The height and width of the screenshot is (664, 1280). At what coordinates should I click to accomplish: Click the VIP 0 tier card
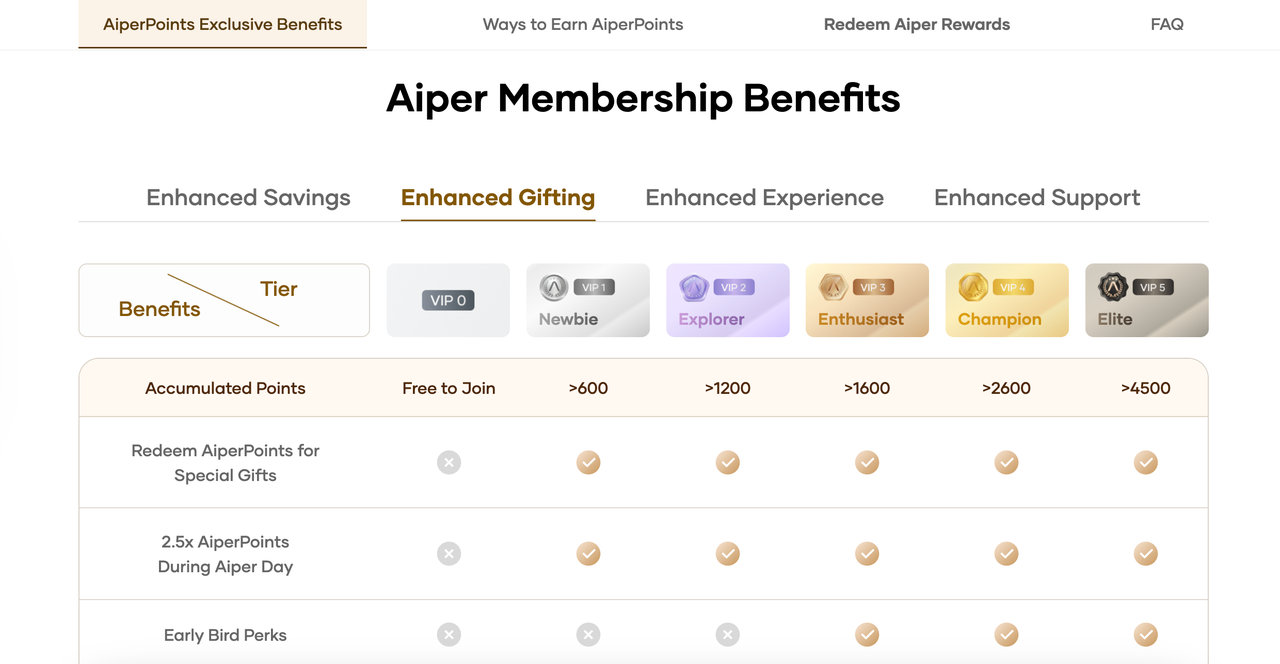(448, 300)
